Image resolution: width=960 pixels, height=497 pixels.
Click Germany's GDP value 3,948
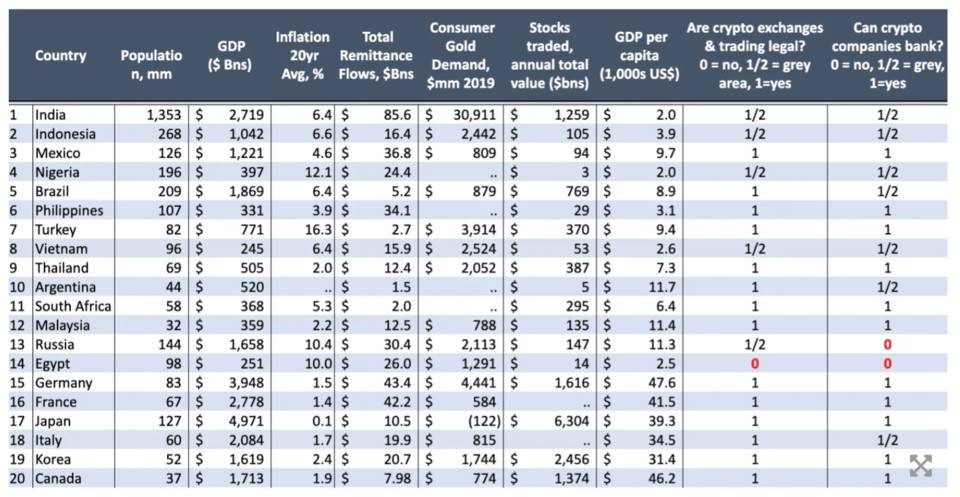pos(246,383)
